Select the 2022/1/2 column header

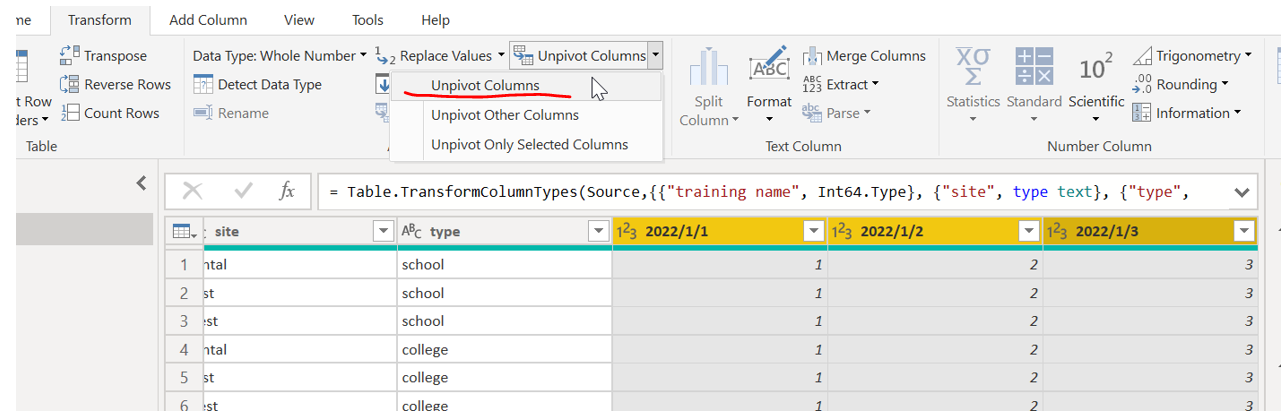[x=935, y=231]
